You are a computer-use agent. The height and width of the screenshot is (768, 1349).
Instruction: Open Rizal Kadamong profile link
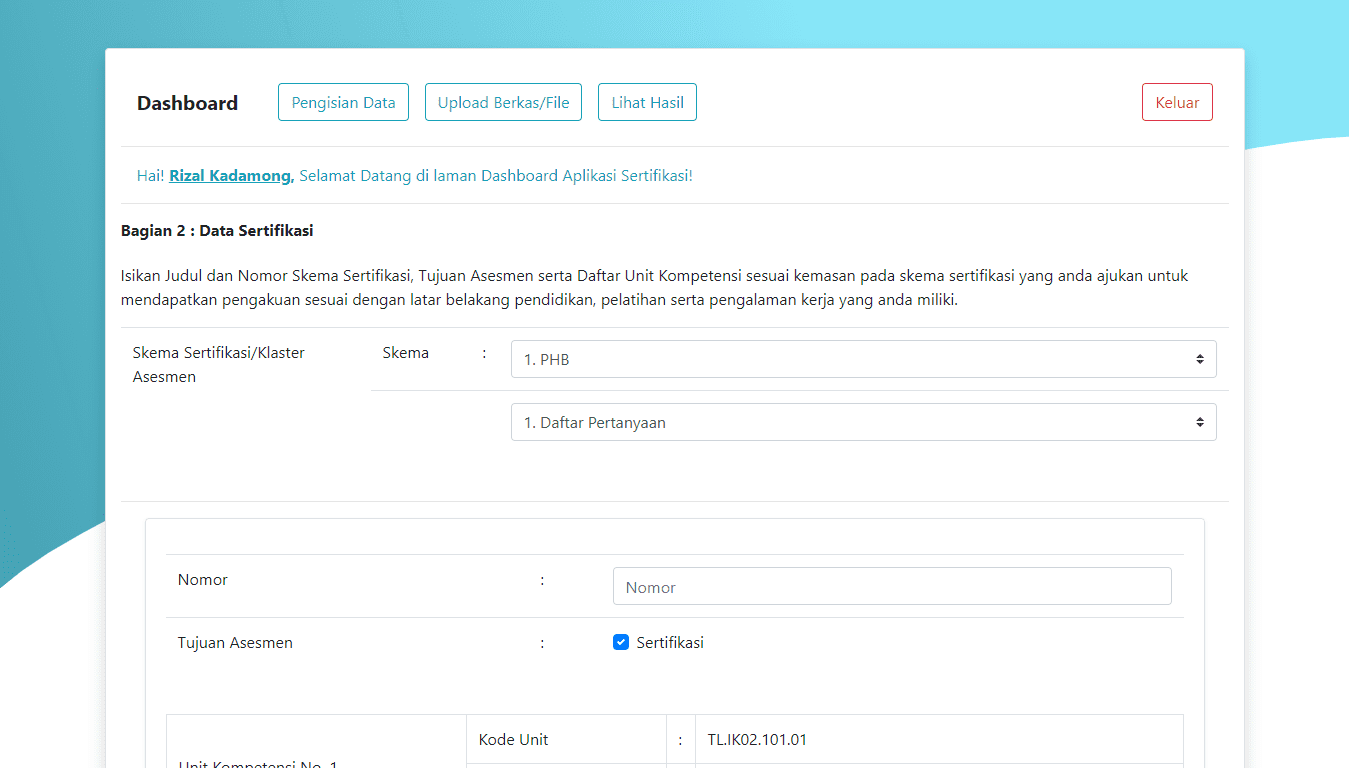click(x=231, y=176)
